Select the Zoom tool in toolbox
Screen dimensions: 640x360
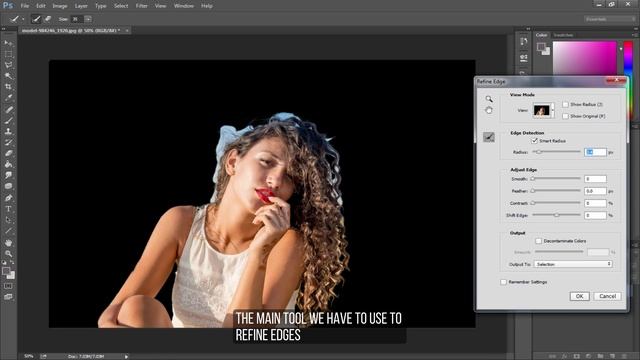pyautogui.click(x=8, y=253)
